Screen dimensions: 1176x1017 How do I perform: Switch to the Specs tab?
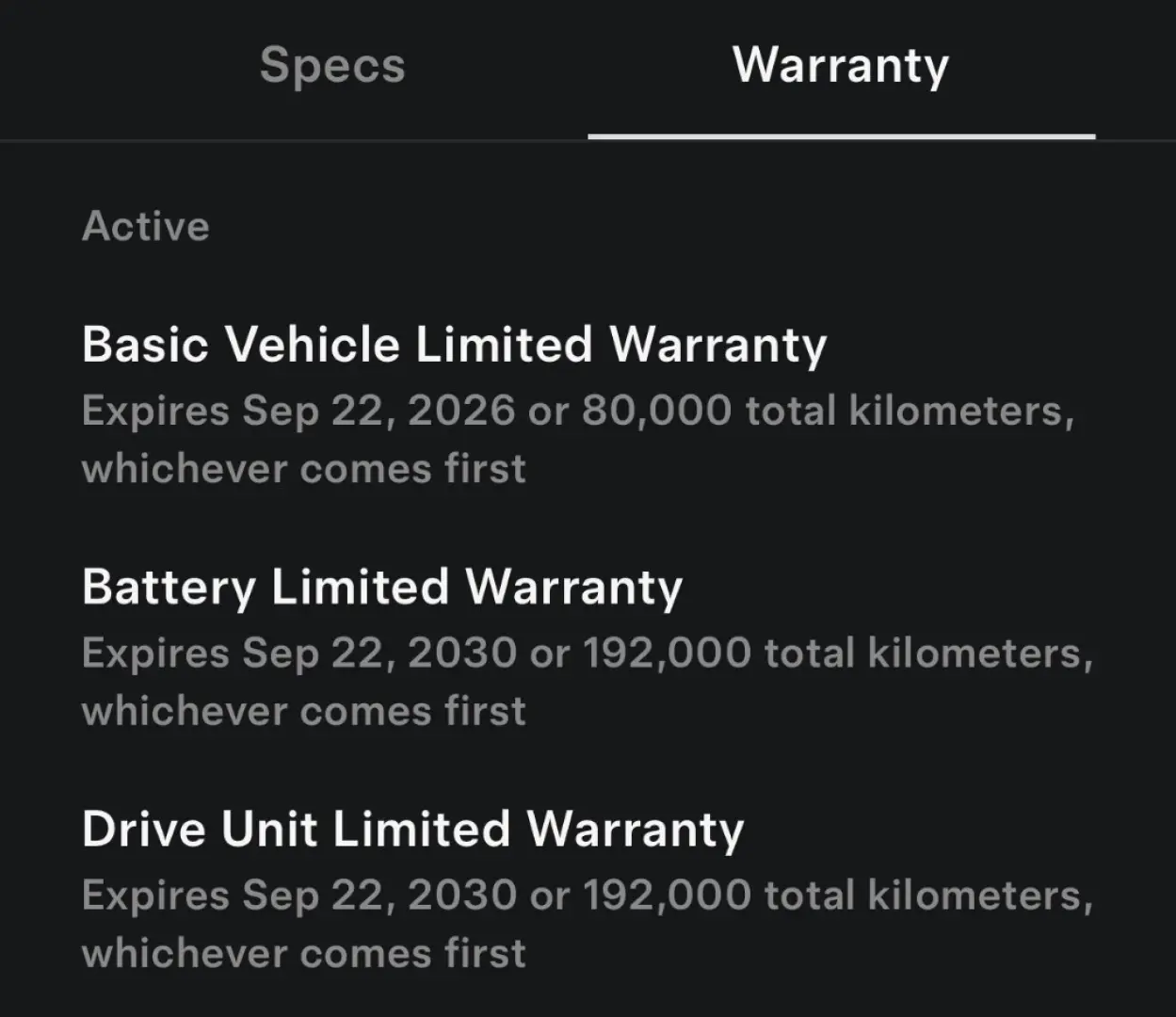pyautogui.click(x=332, y=66)
